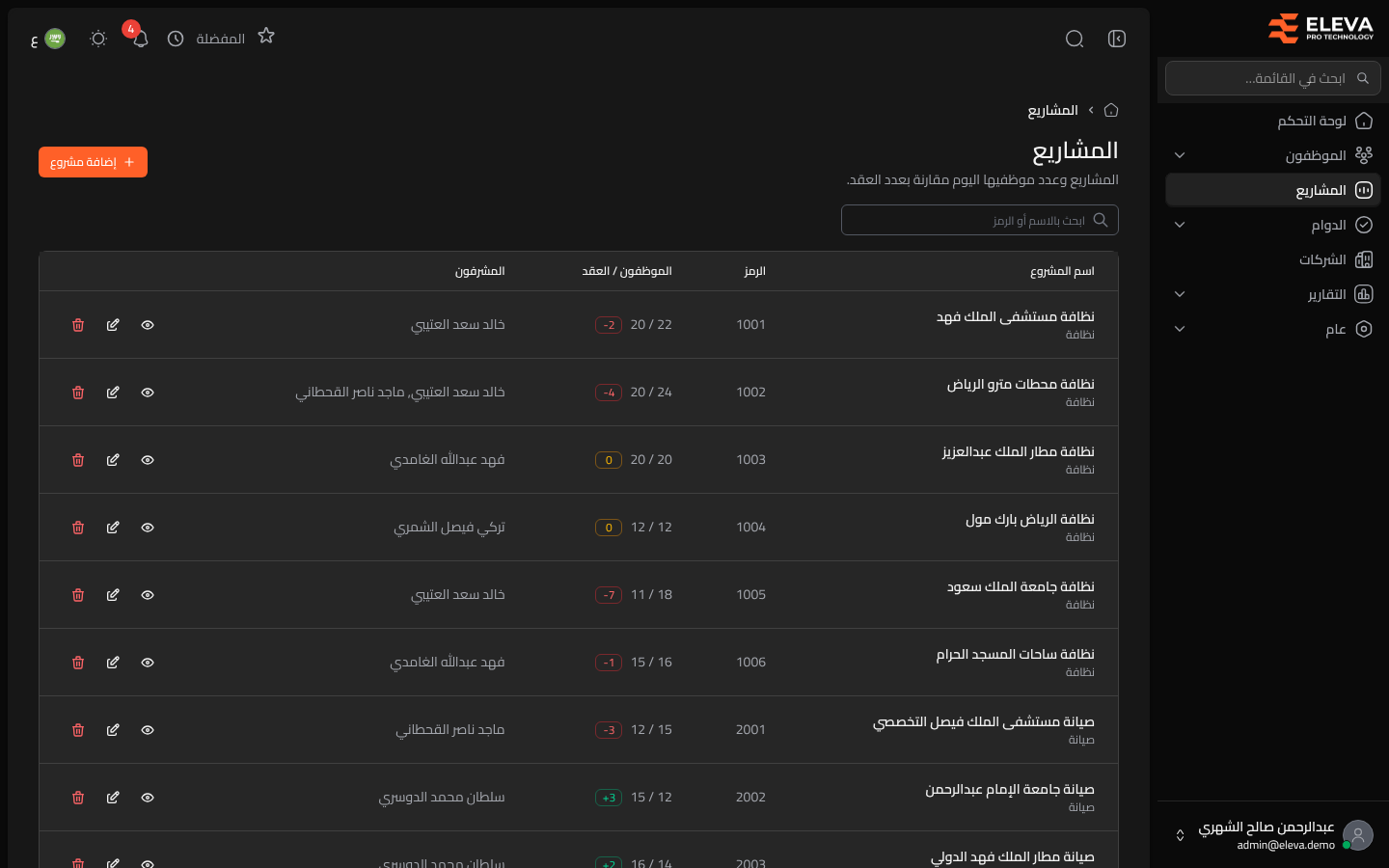Edit project صيانة جامعة الإمام عبدالرحمن

point(113,798)
